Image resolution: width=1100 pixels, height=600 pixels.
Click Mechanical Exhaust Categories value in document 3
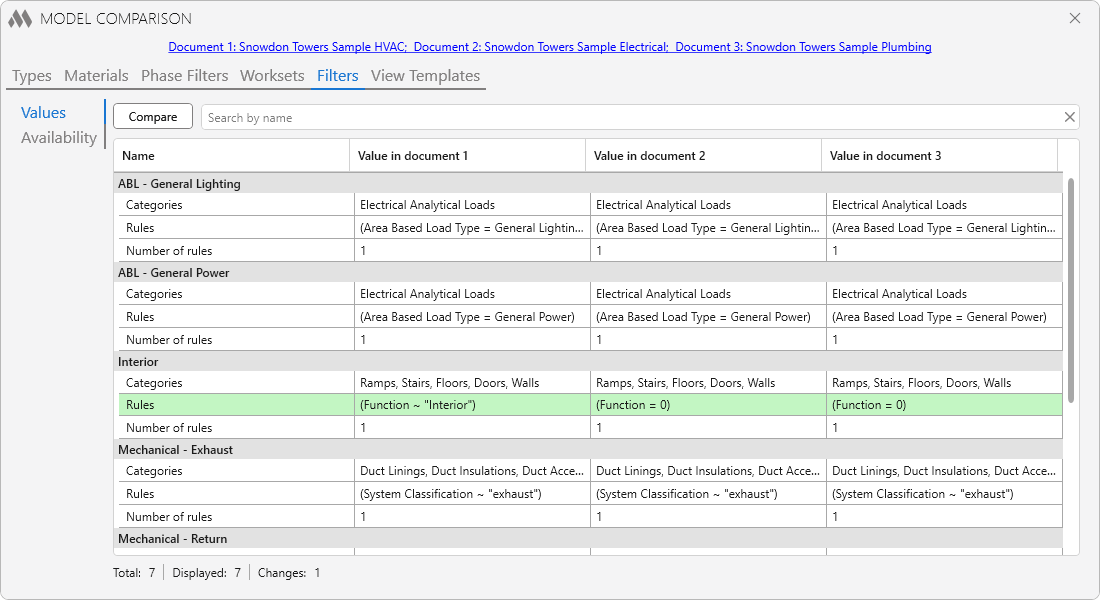(x=944, y=471)
